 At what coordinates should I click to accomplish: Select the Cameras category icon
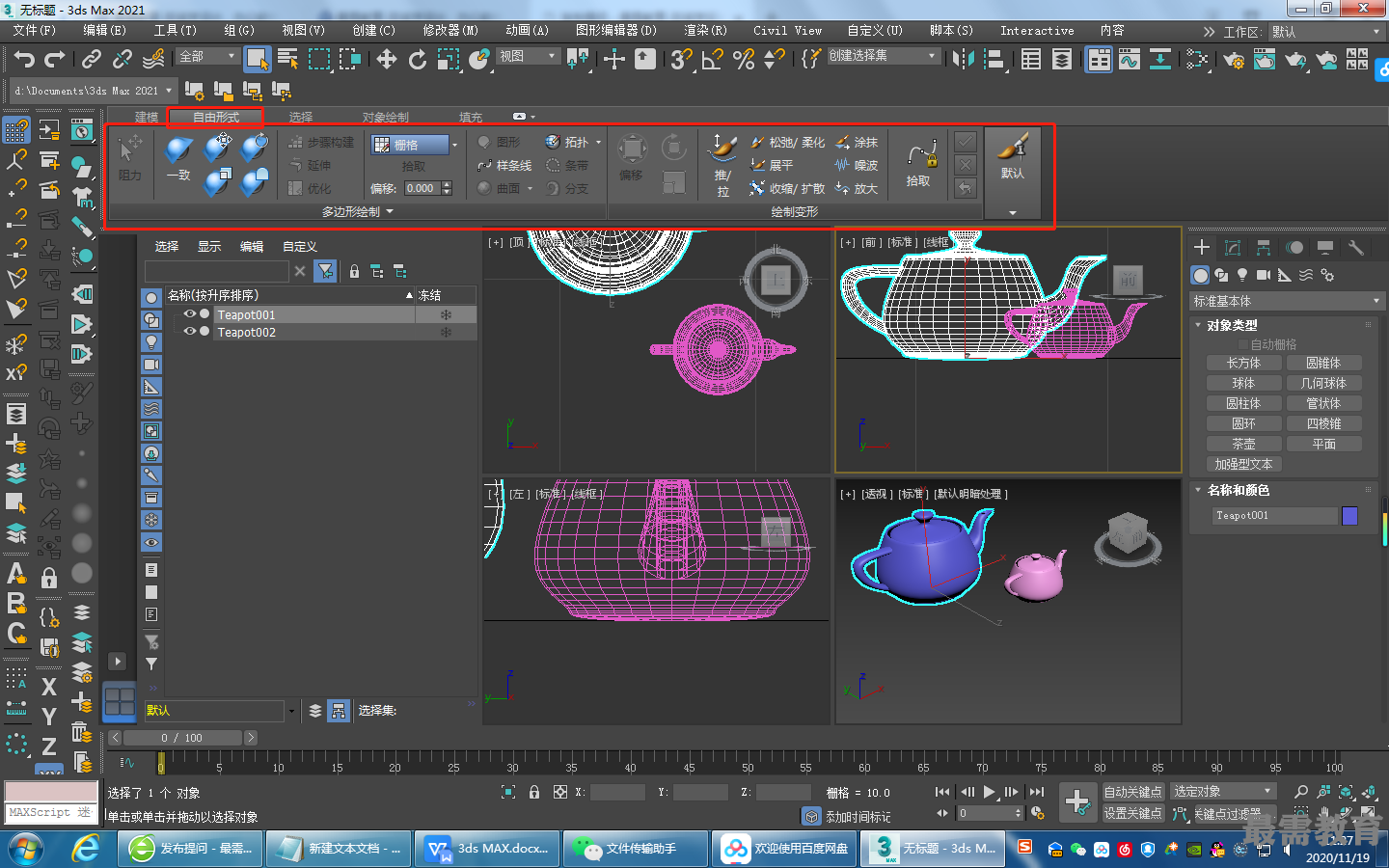pyautogui.click(x=1264, y=275)
